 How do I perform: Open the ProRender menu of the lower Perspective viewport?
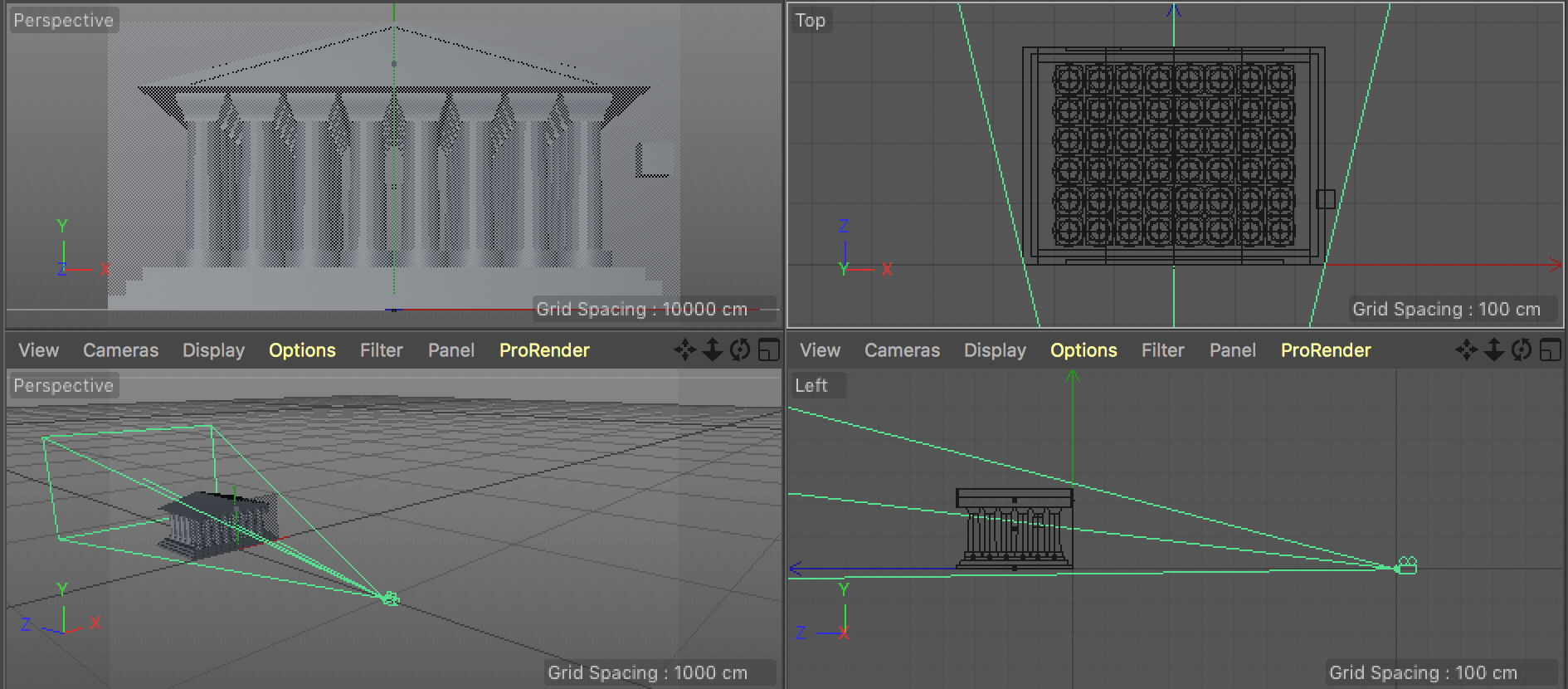(544, 350)
